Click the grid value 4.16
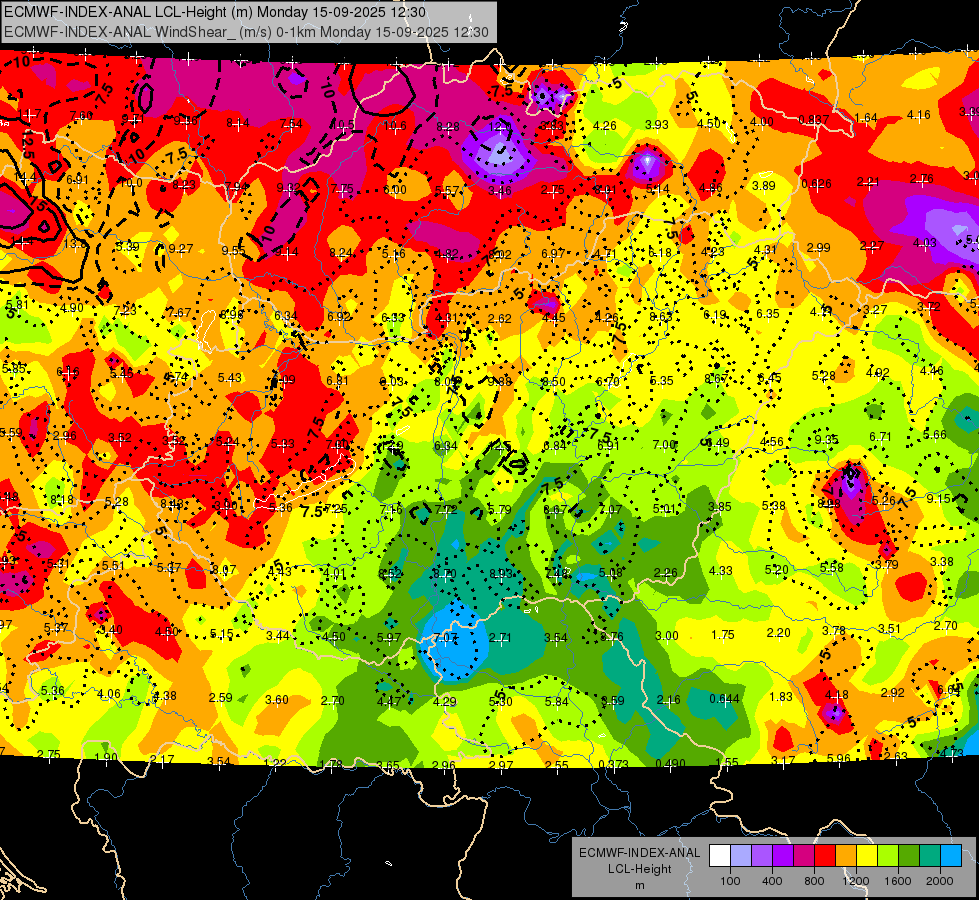The height and width of the screenshot is (900, 979). (x=918, y=115)
